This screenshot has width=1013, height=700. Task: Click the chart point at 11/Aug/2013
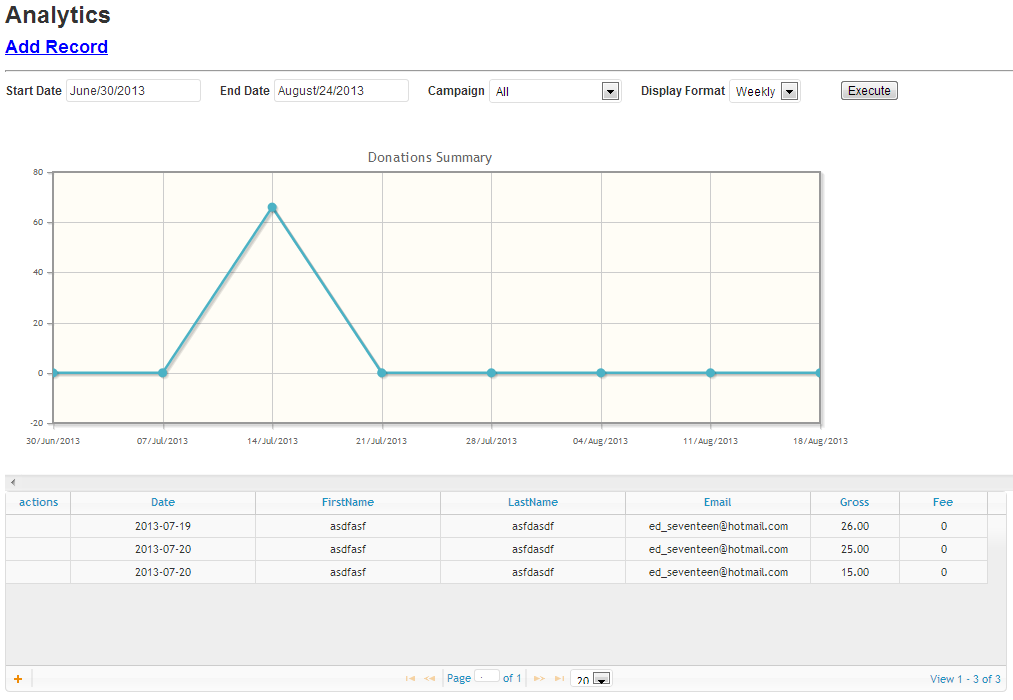711,373
